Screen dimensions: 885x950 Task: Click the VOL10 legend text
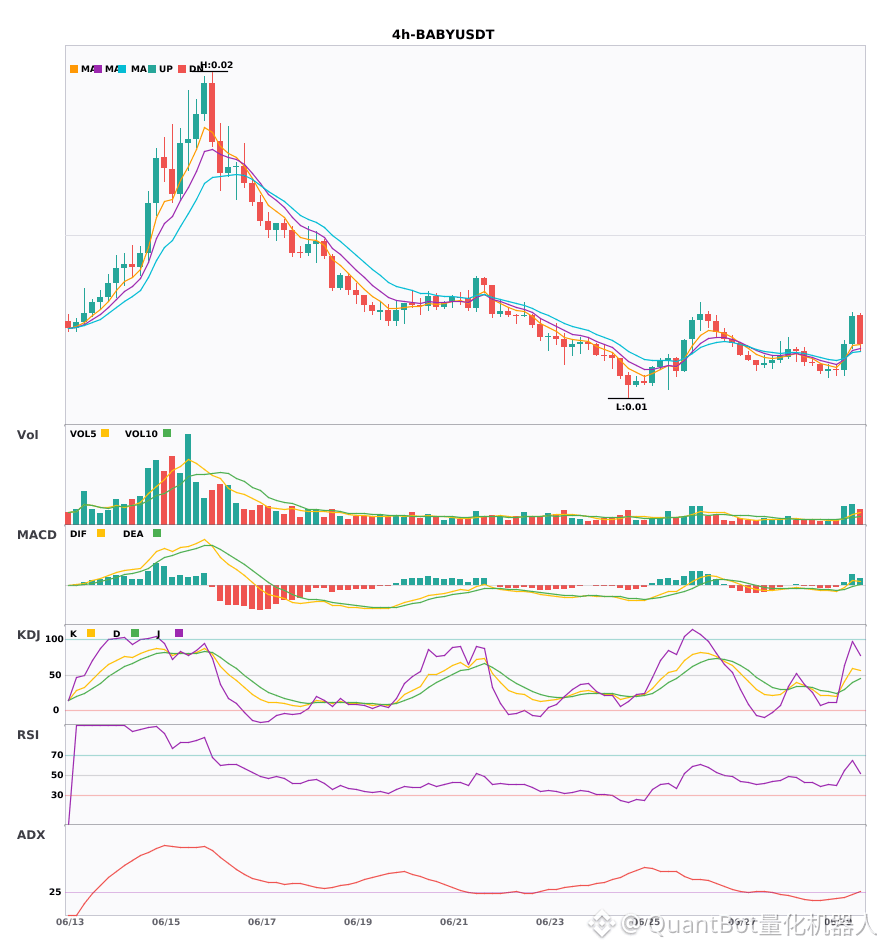point(141,434)
